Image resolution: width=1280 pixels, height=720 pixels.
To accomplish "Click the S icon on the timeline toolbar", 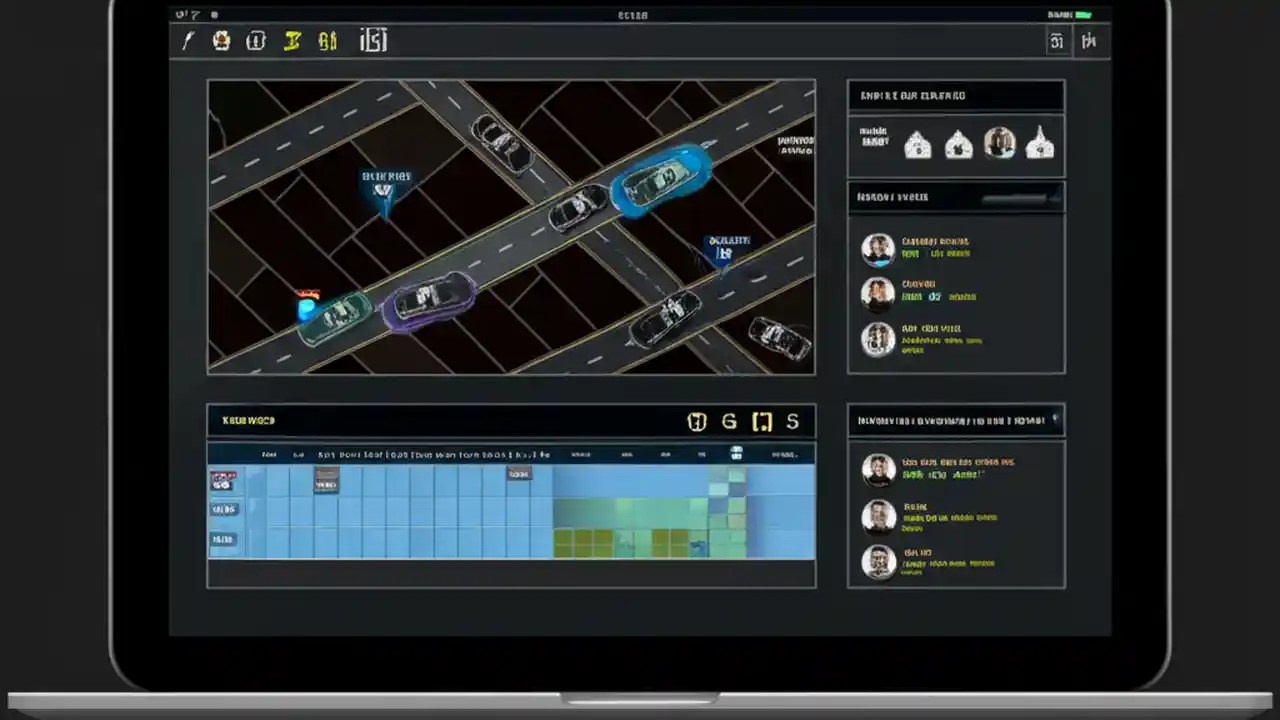I will [x=791, y=421].
